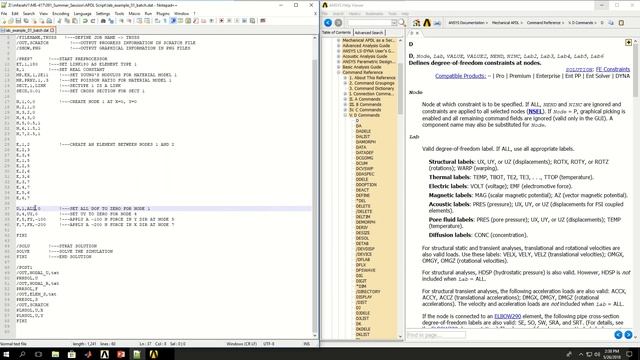Click ANSYS Documentation in the breadcrumb
Viewport: 640px width, 360px height.
pos(466,23)
